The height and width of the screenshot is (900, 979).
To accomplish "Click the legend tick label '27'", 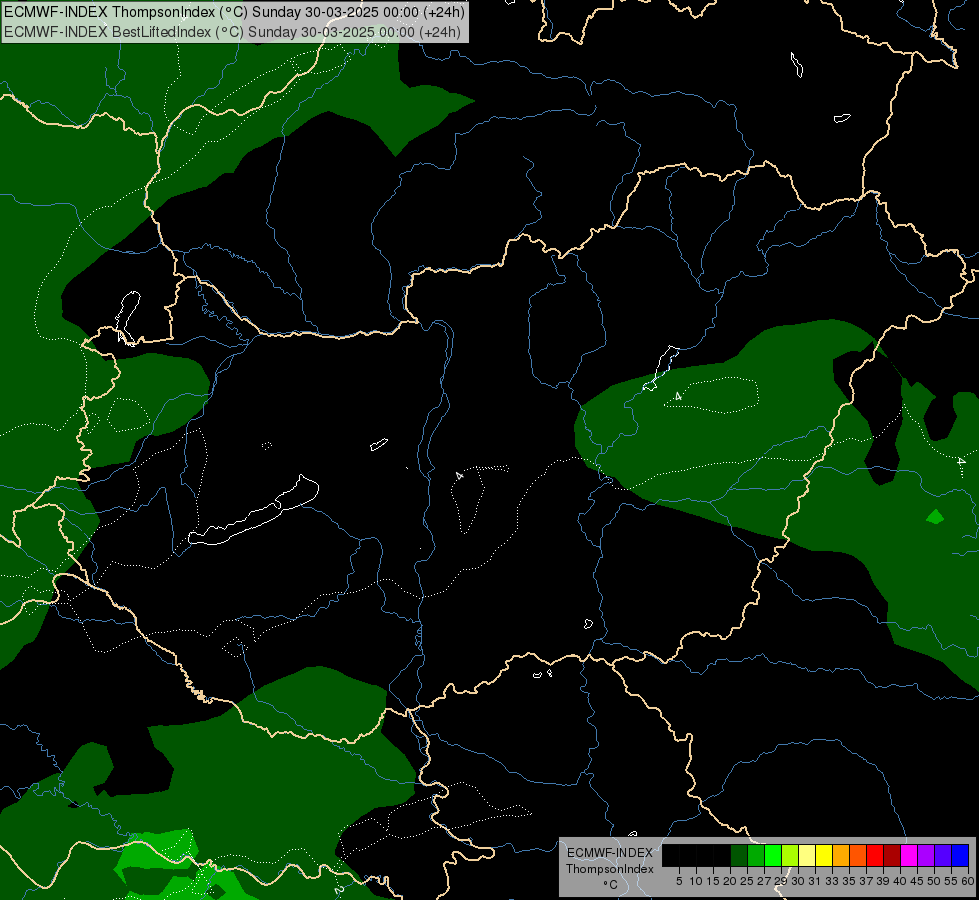I will pos(764,881).
